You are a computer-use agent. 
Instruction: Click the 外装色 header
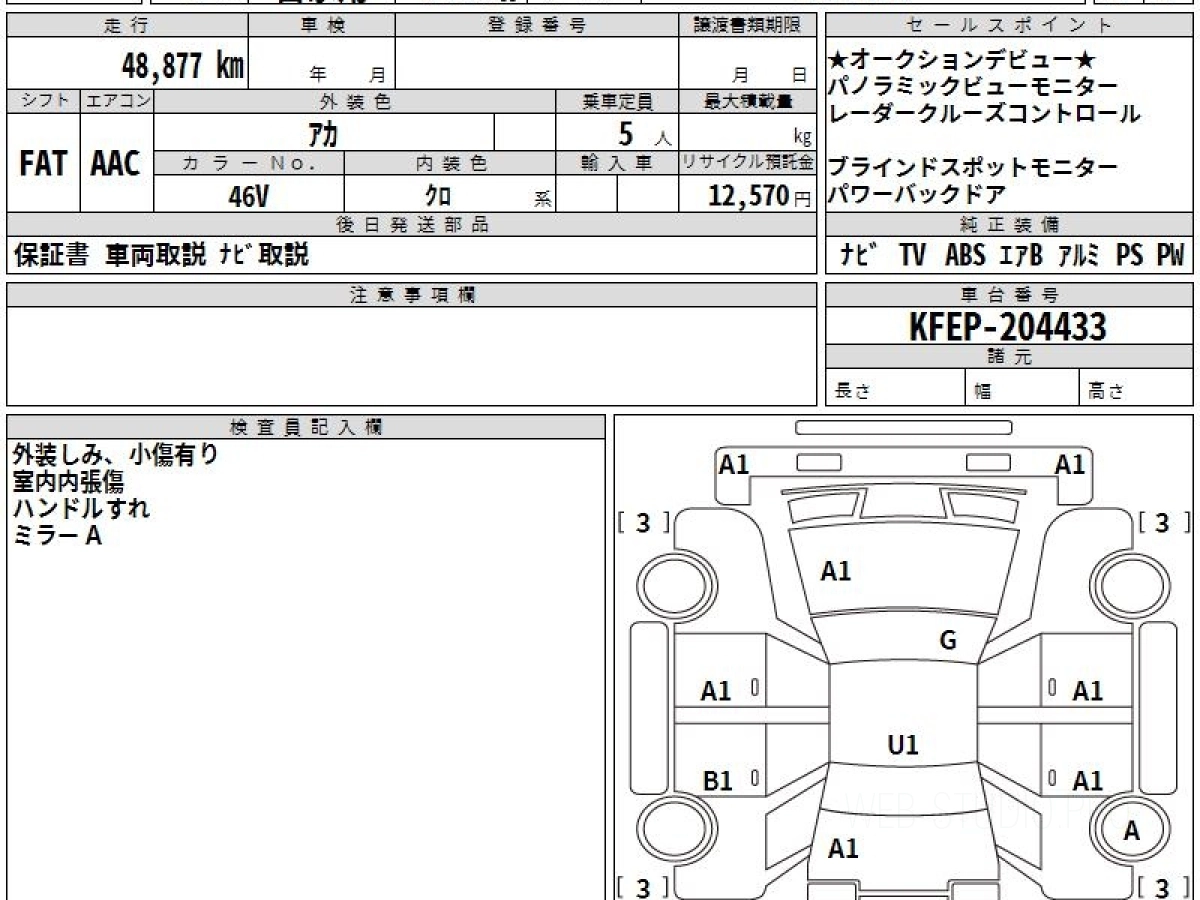click(355, 101)
